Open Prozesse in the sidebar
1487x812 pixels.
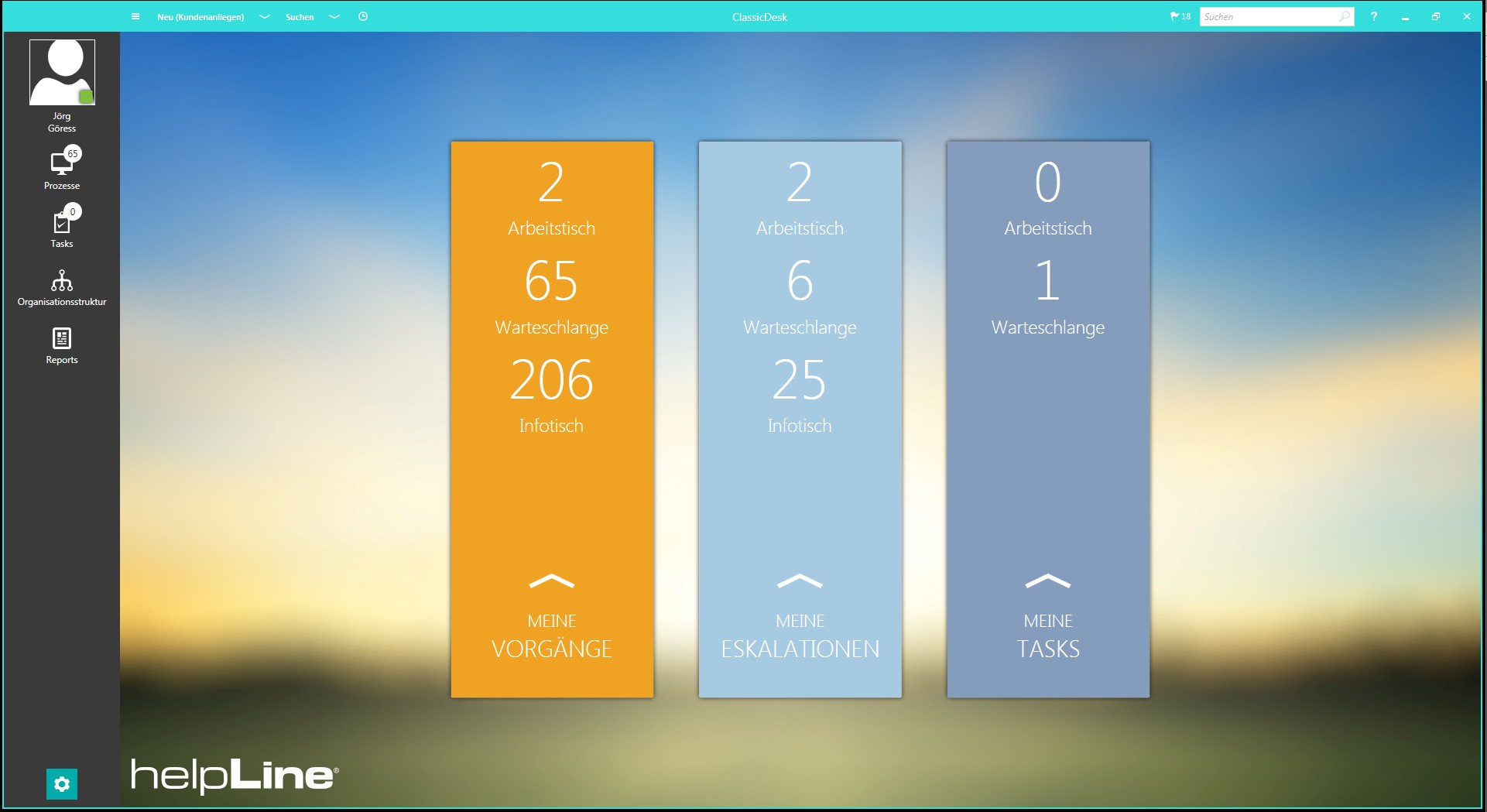[62, 170]
